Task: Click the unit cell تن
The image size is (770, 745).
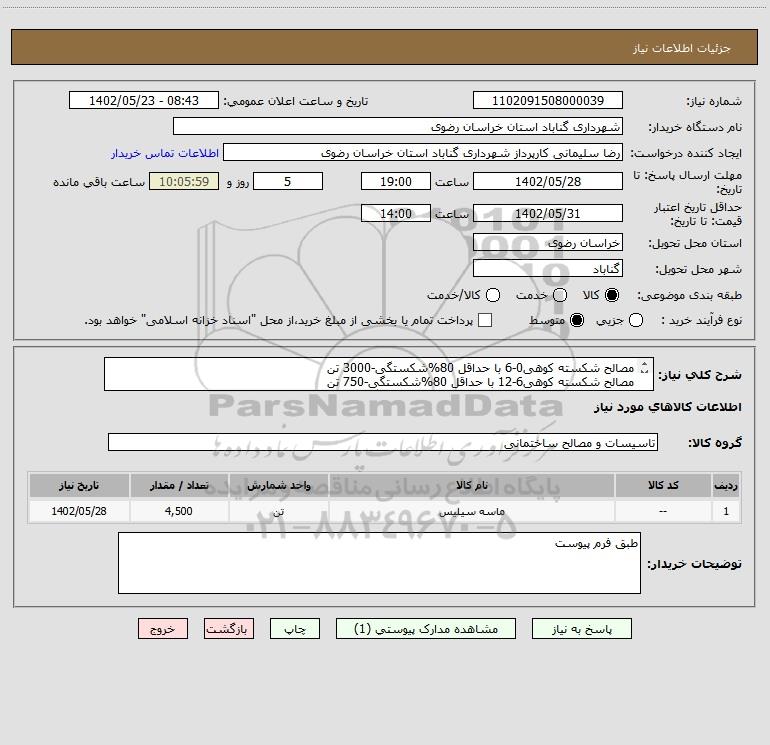Action: click(278, 511)
